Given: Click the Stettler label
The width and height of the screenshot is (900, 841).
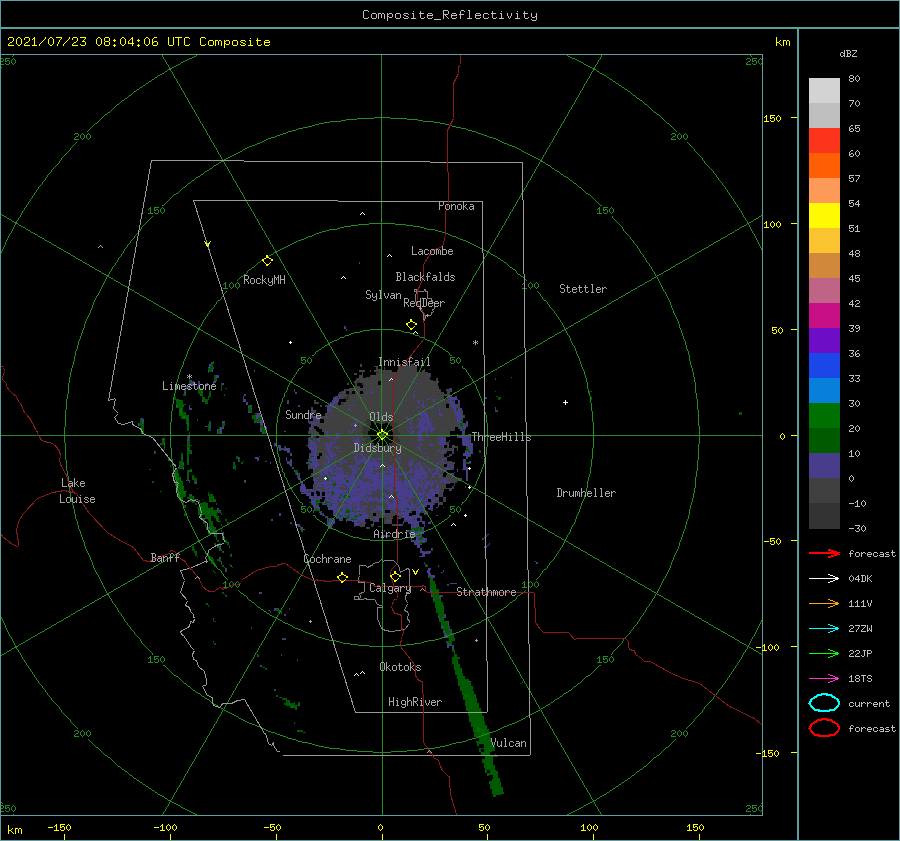Looking at the screenshot, I should coord(583,289).
